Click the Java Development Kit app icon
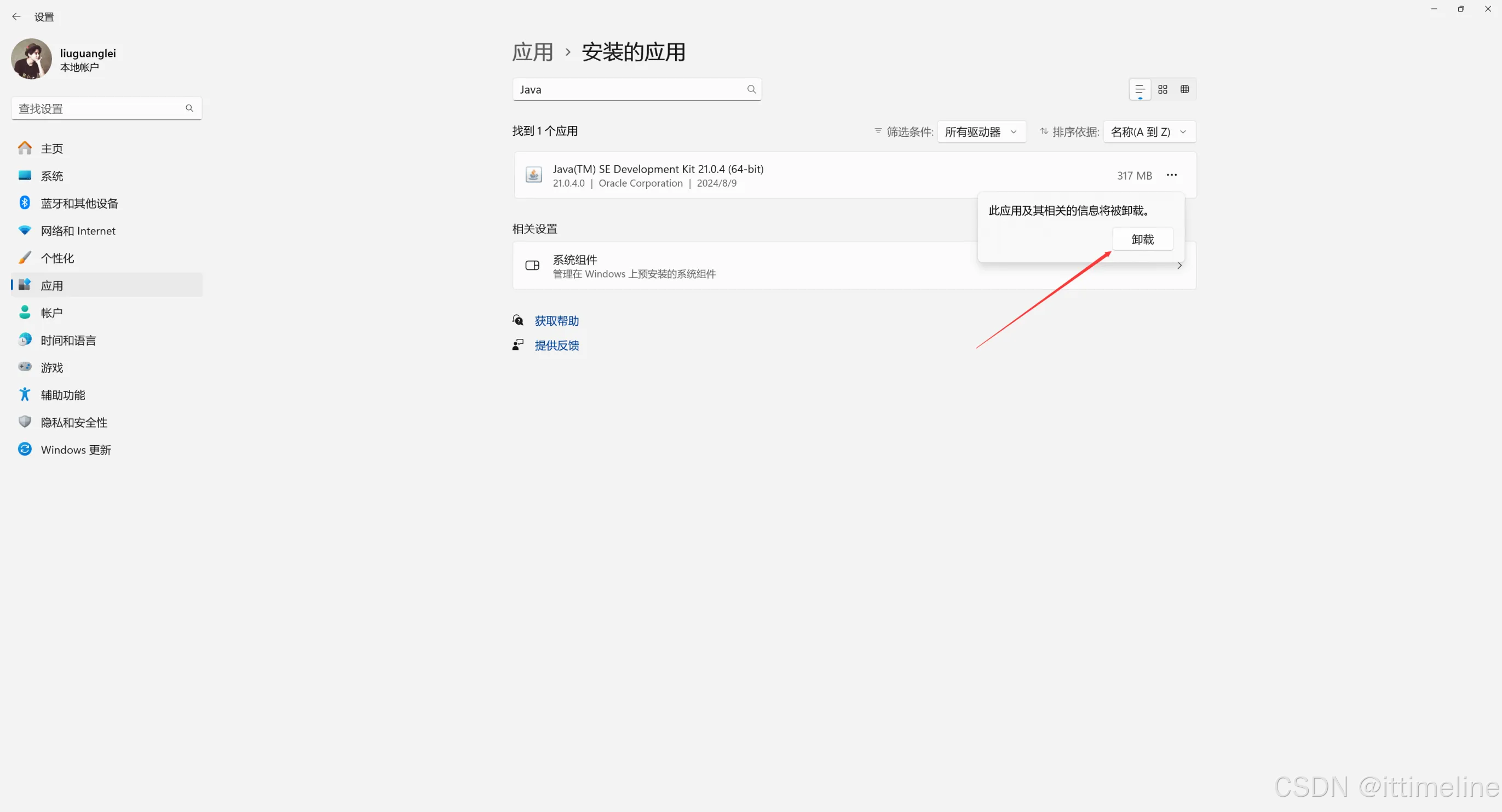 pyautogui.click(x=533, y=175)
